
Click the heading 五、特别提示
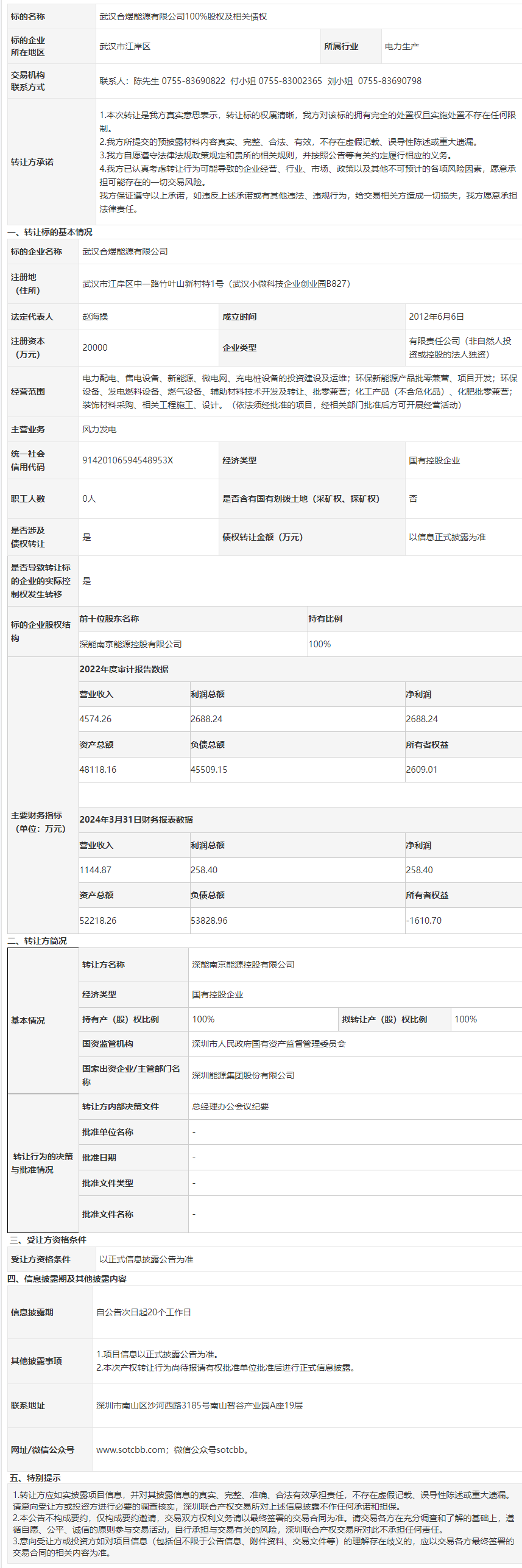[35, 1478]
